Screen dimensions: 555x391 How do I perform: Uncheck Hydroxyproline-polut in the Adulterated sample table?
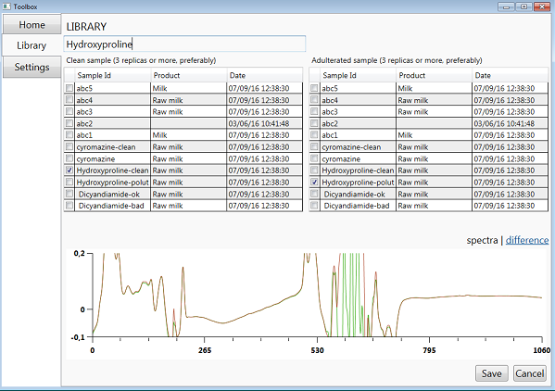click(314, 182)
